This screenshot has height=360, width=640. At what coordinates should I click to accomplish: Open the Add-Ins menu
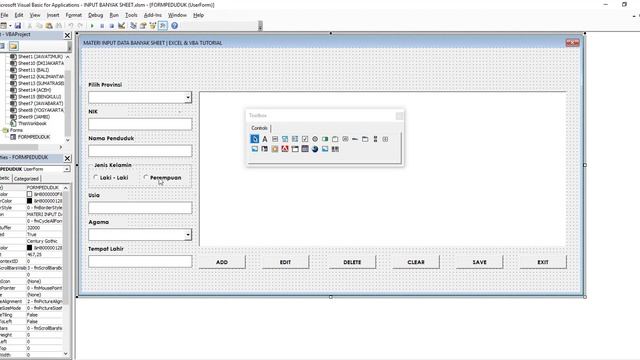tap(153, 15)
